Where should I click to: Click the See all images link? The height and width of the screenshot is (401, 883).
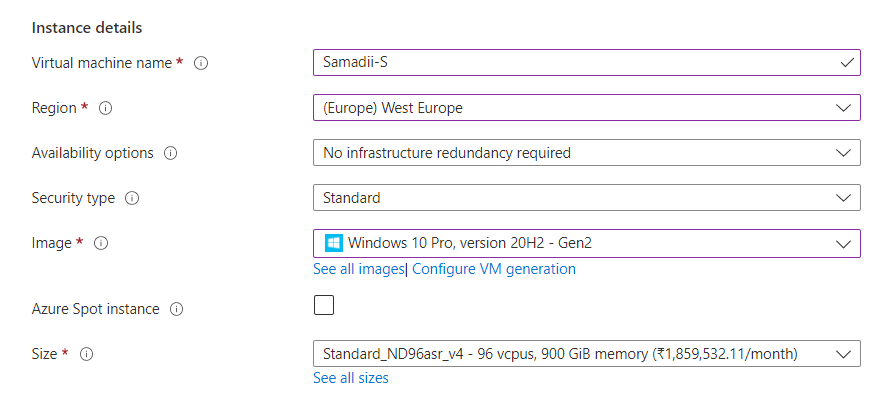(x=359, y=269)
